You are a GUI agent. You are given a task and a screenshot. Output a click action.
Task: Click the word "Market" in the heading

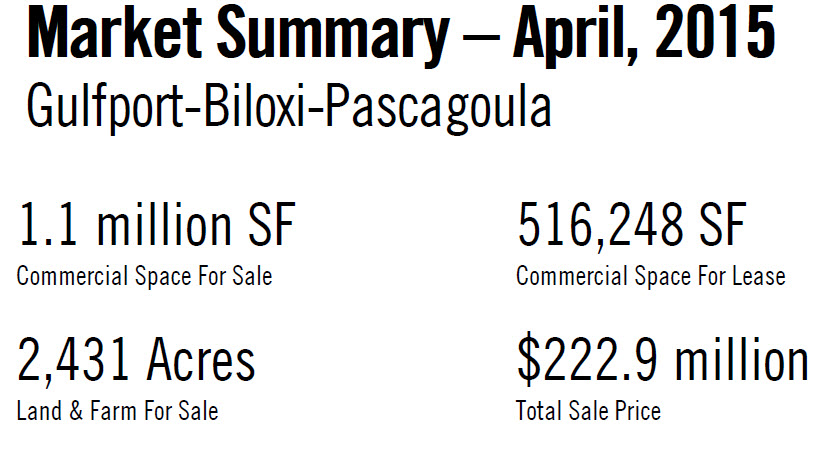pyautogui.click(x=115, y=32)
